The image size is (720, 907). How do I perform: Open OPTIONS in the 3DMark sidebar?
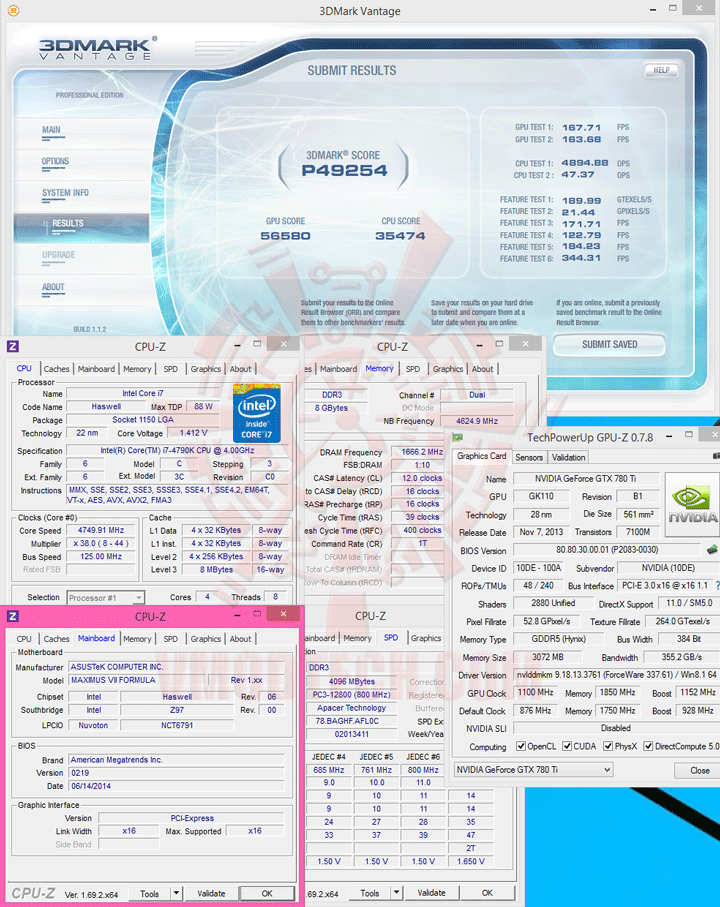55,161
